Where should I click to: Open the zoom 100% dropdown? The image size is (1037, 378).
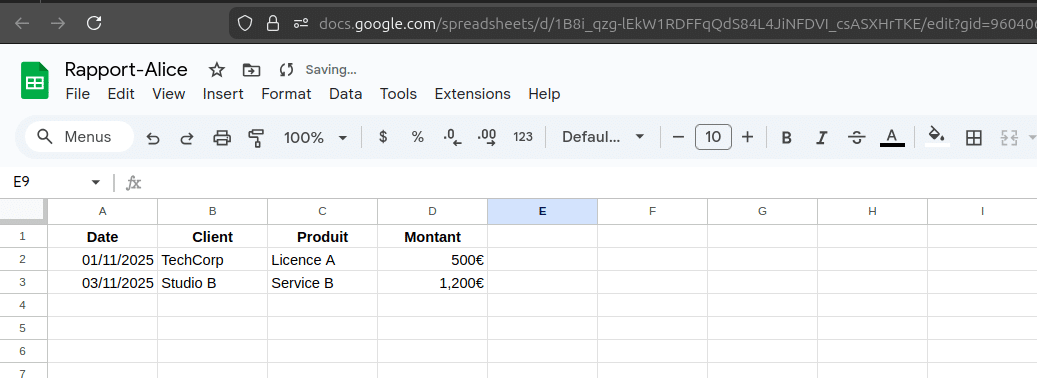pos(315,137)
